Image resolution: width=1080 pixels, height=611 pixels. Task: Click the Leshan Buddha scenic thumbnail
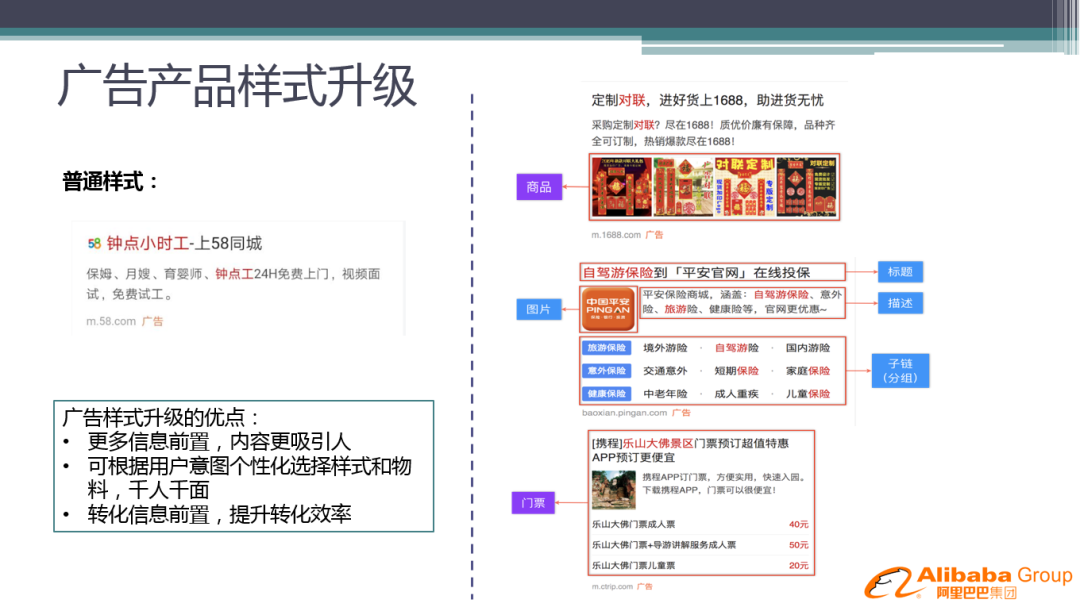point(613,489)
